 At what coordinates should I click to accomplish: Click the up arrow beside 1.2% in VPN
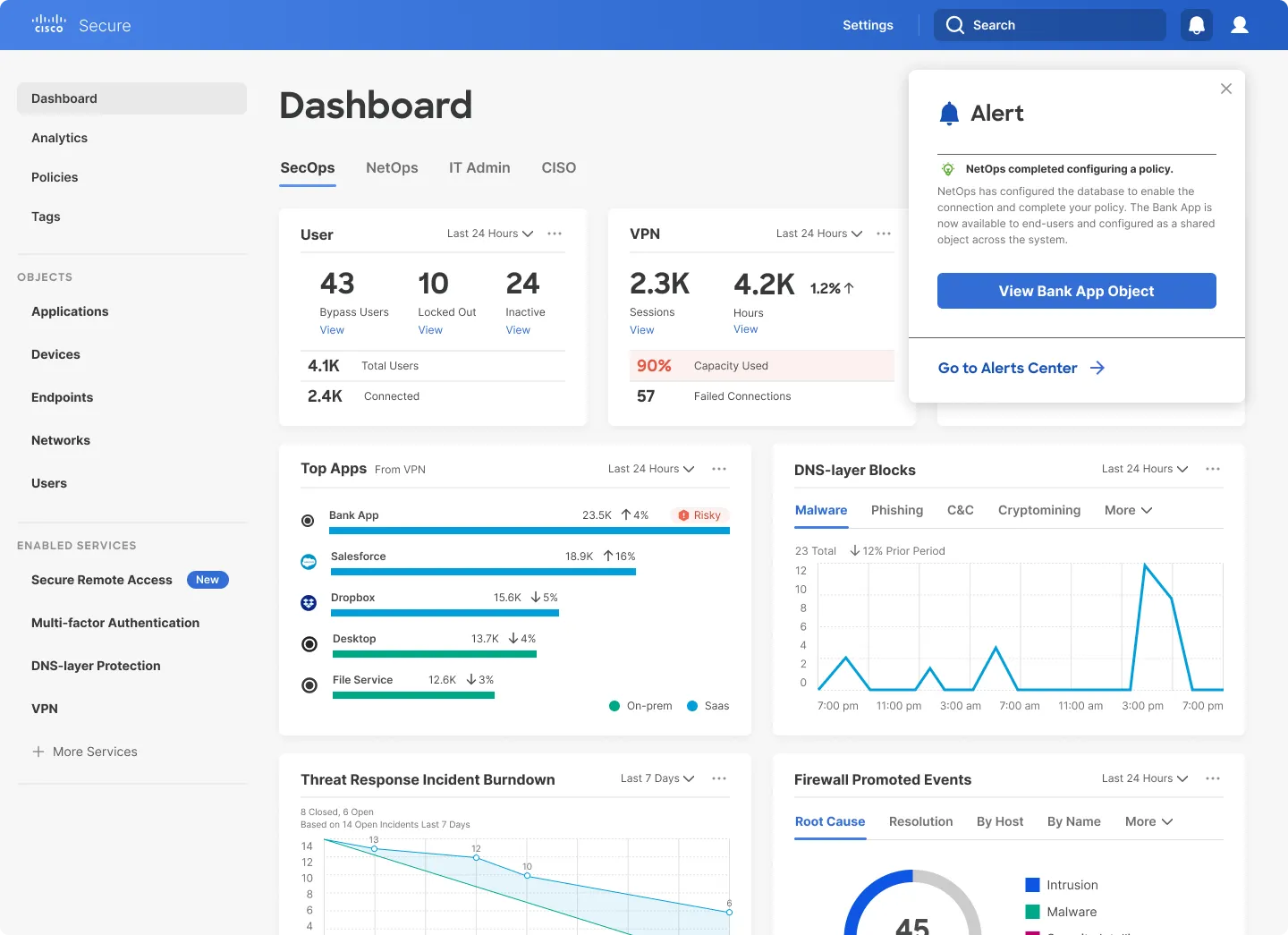pos(849,288)
